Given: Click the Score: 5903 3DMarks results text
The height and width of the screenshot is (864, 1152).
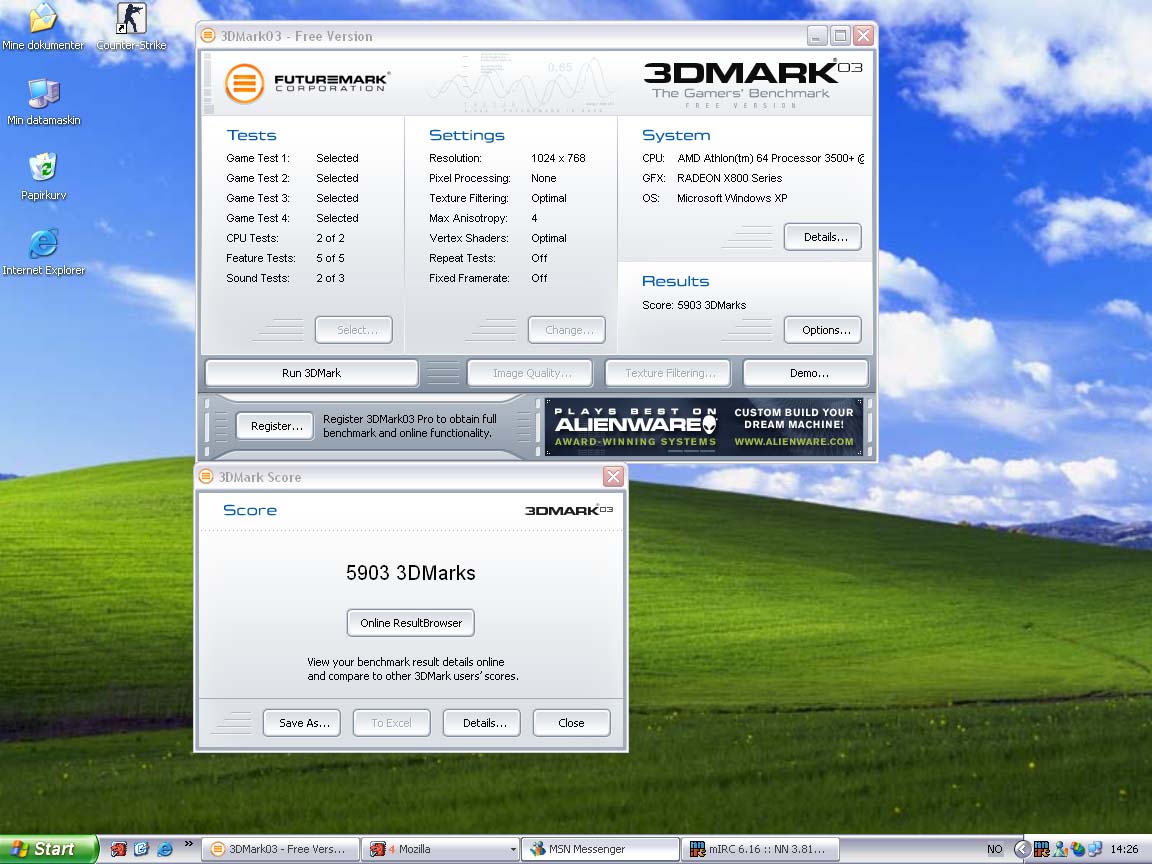Looking at the screenshot, I should coord(694,305).
